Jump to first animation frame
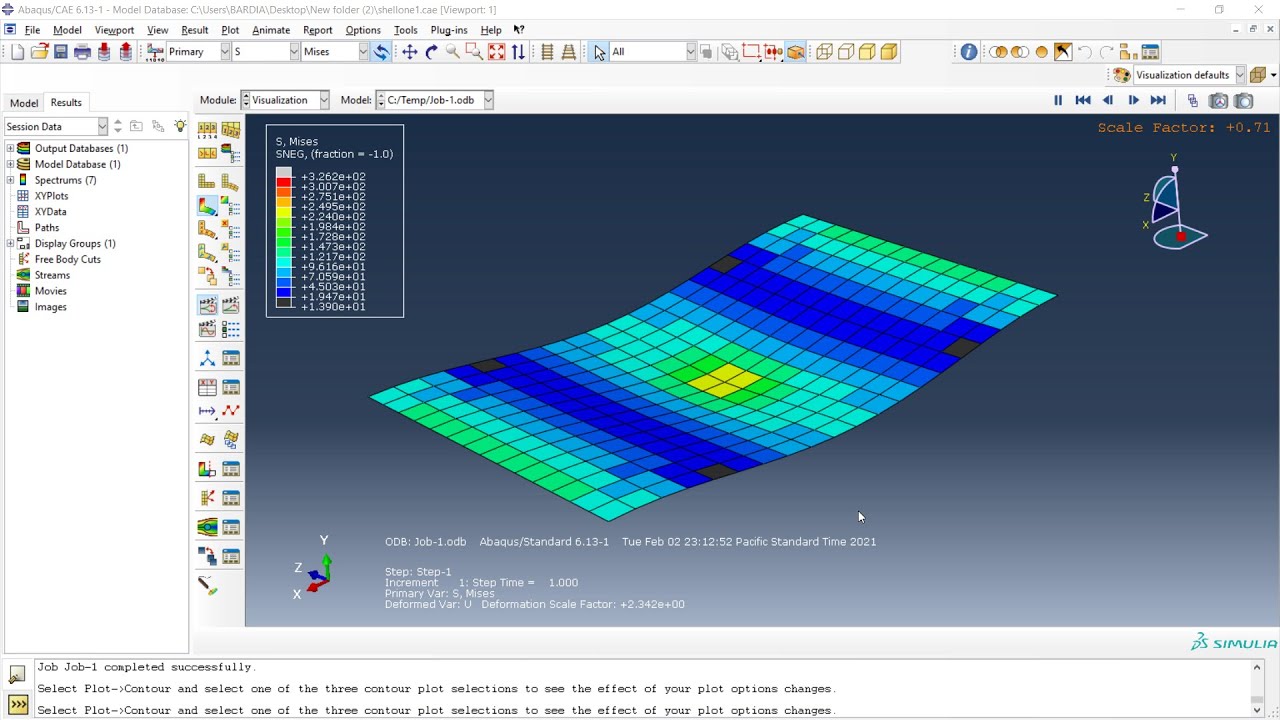The height and width of the screenshot is (720, 1280). [1083, 100]
